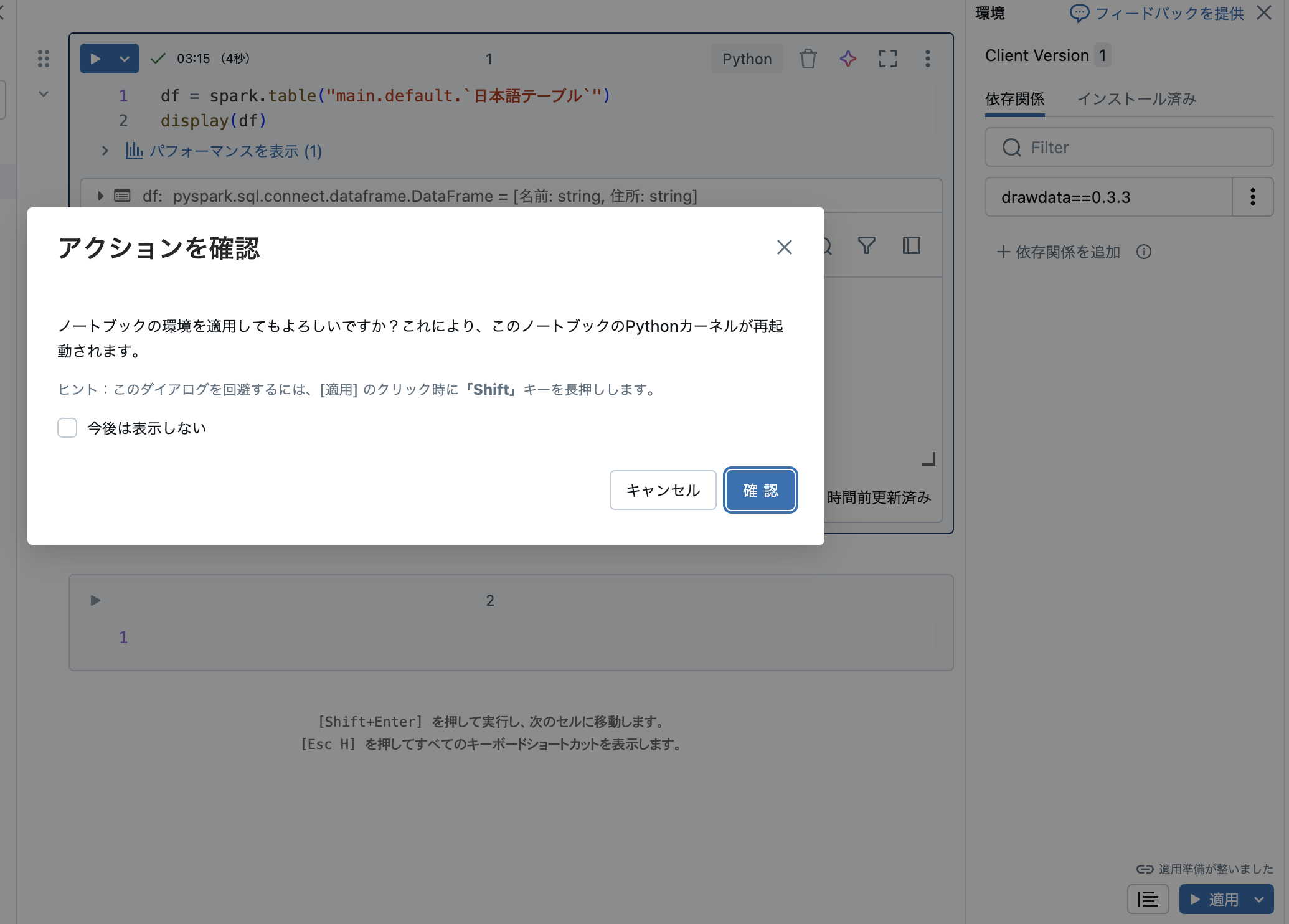The width and height of the screenshot is (1289, 924).
Task: Check the 今後は表示しない checkbox
Action: tap(67, 428)
